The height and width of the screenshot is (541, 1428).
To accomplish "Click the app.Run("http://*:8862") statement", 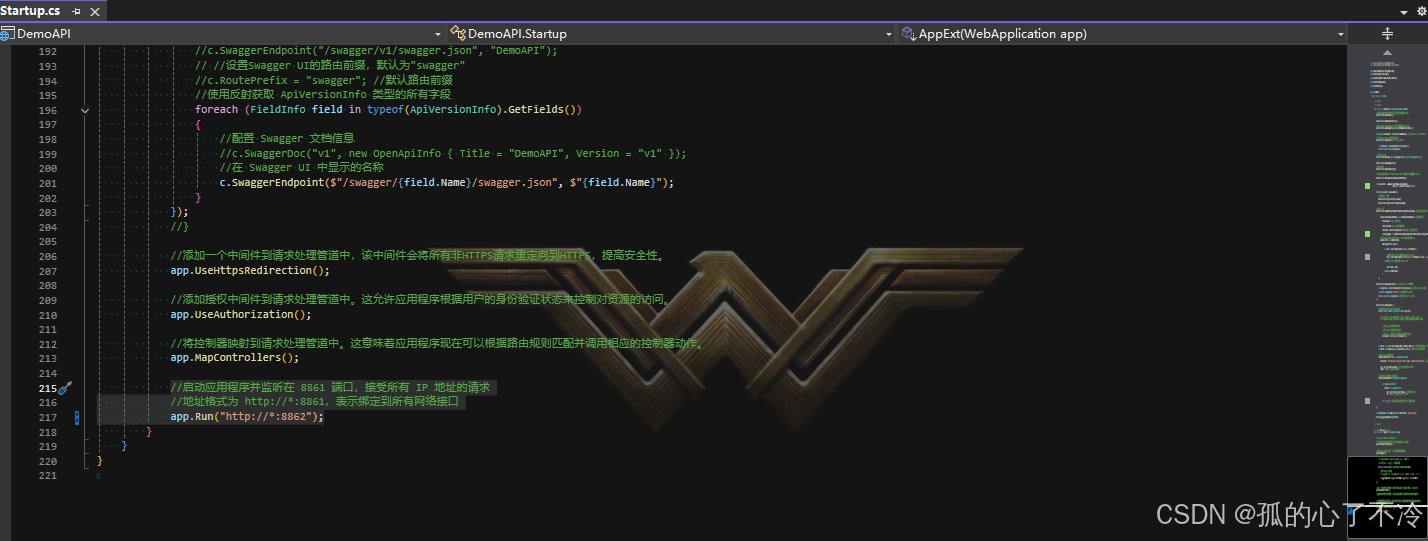I will [247, 417].
